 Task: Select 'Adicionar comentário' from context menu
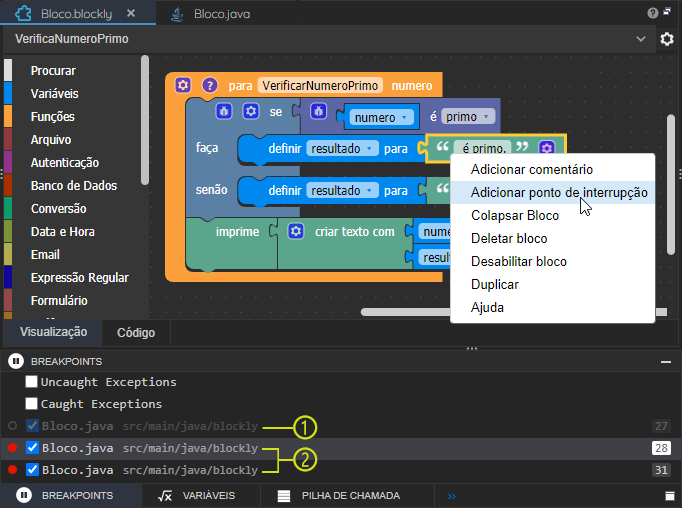pos(552,169)
